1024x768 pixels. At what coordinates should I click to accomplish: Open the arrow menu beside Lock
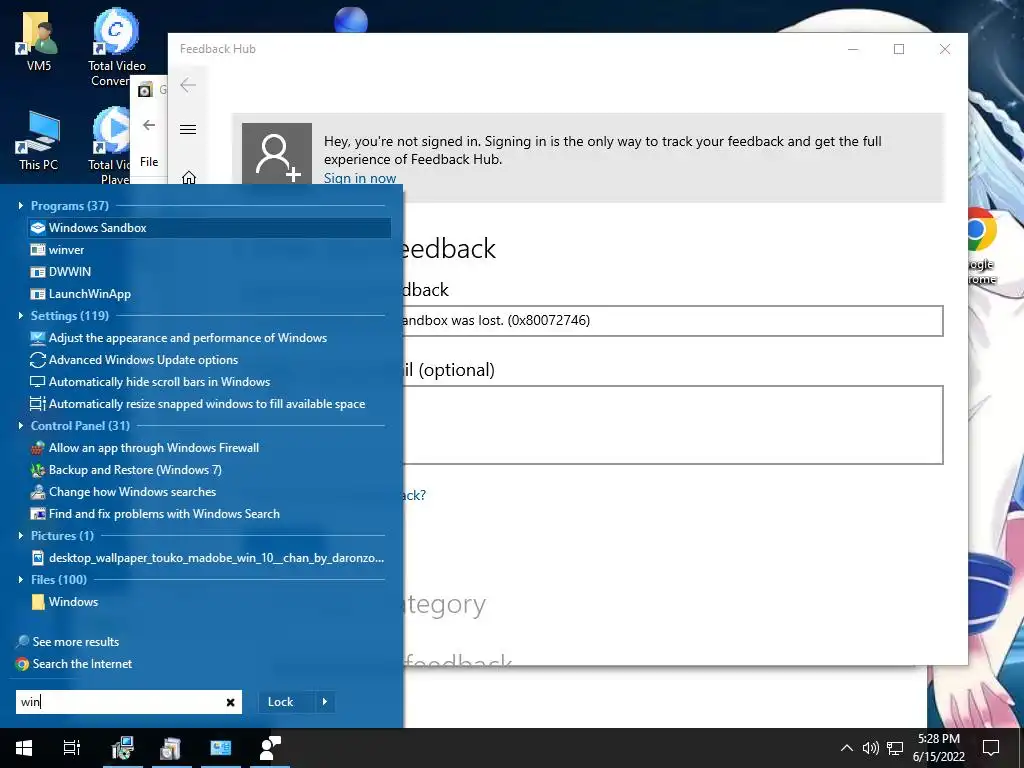(325, 702)
